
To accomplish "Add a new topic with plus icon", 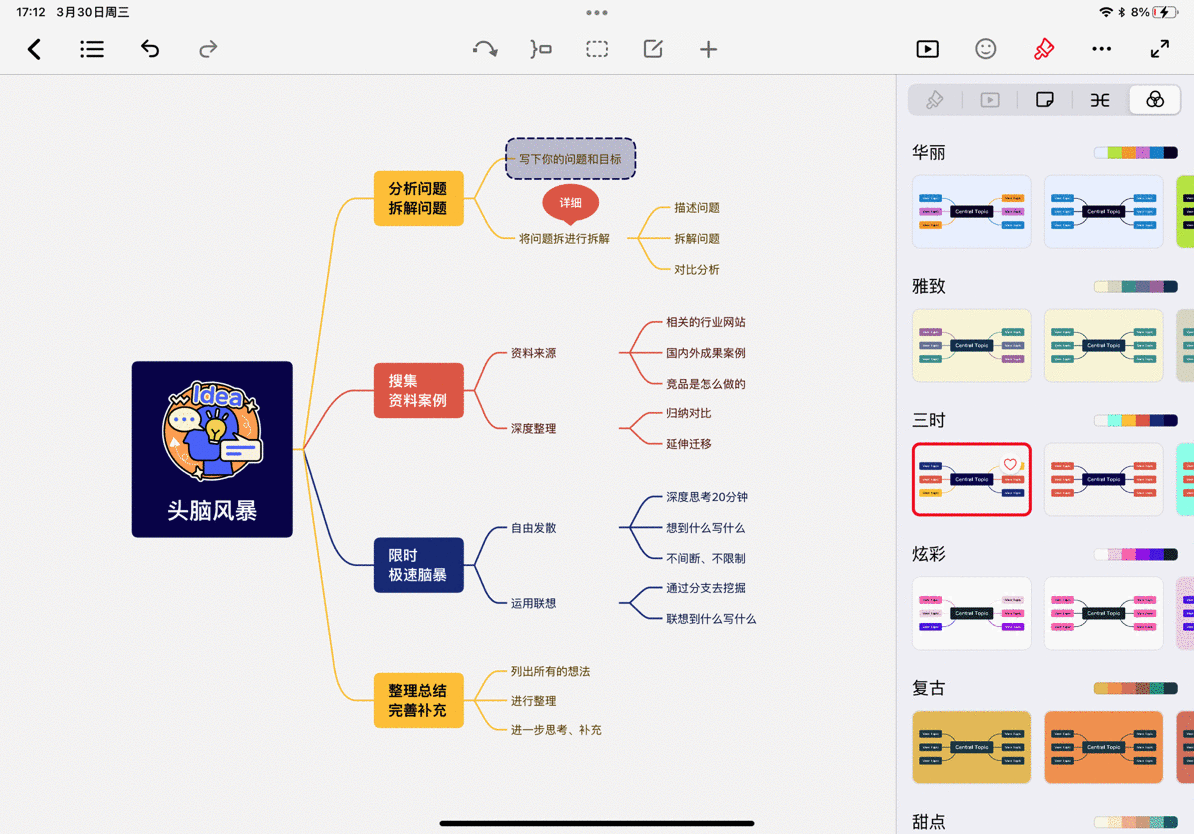I will 708,48.
